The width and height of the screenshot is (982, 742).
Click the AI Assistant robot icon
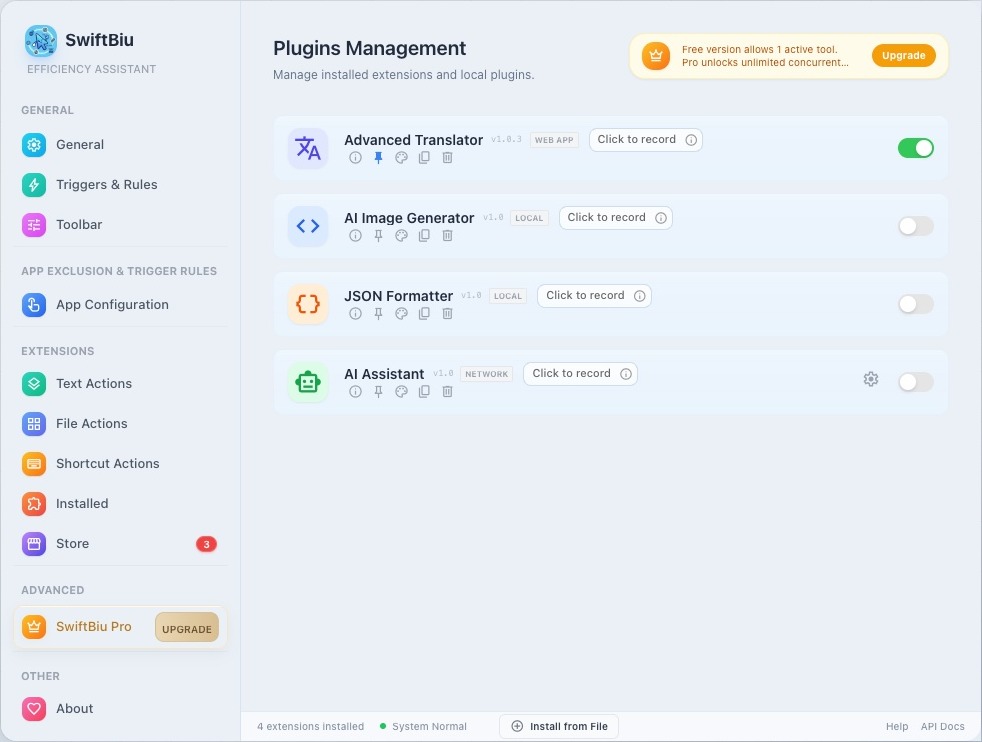(308, 382)
